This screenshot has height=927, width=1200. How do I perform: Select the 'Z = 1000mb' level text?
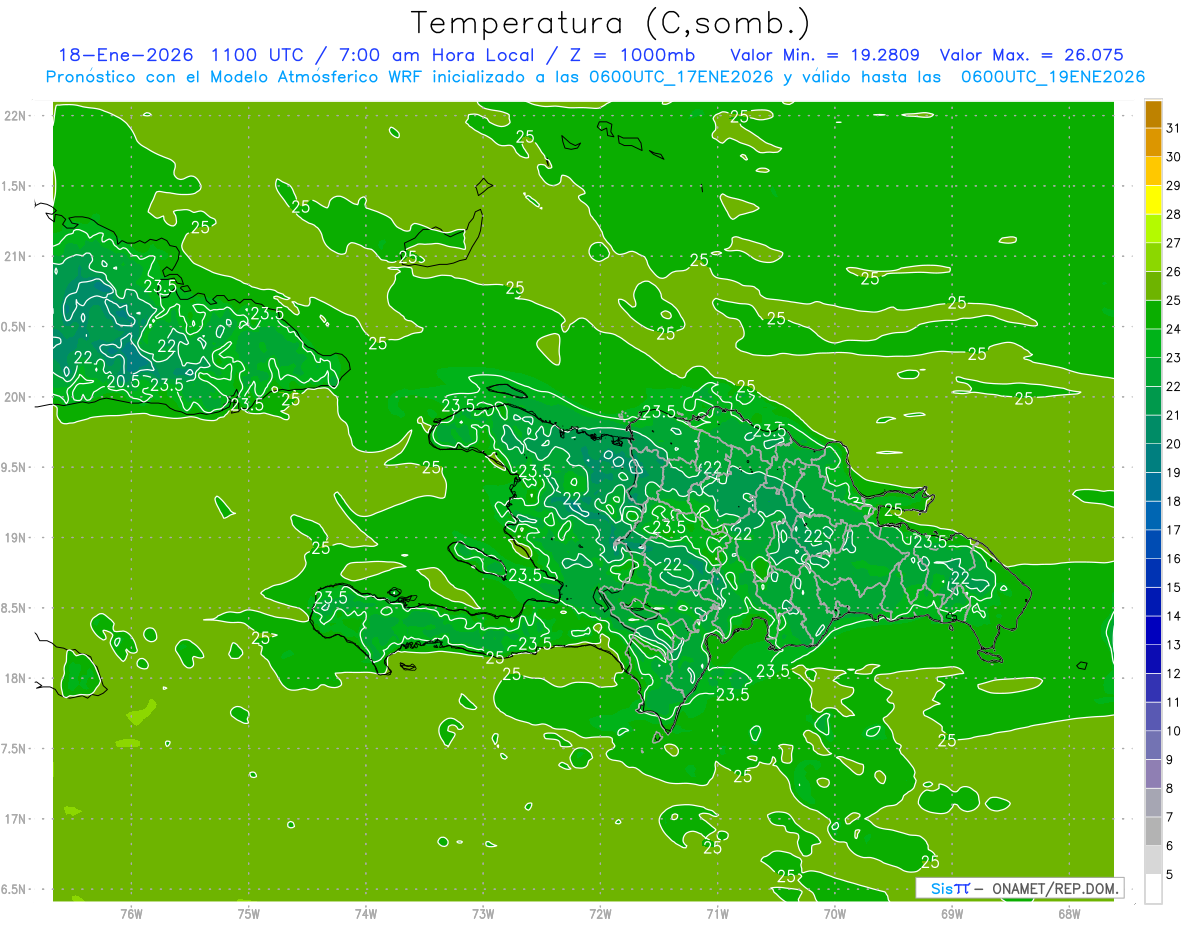[632, 55]
